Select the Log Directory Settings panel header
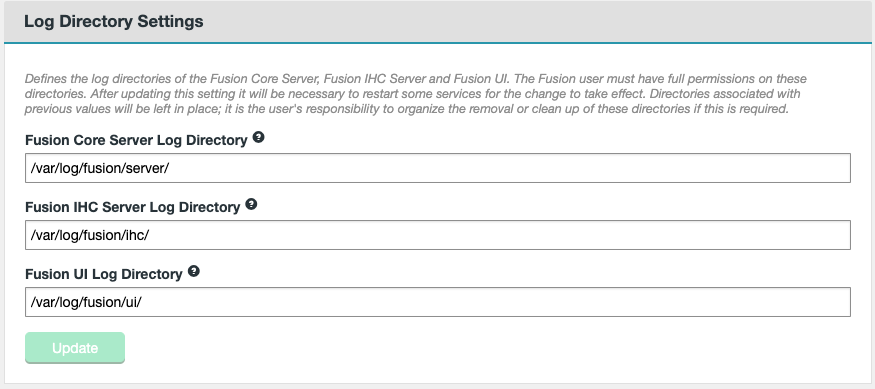Viewport: 875px width, 389px height. (438, 22)
